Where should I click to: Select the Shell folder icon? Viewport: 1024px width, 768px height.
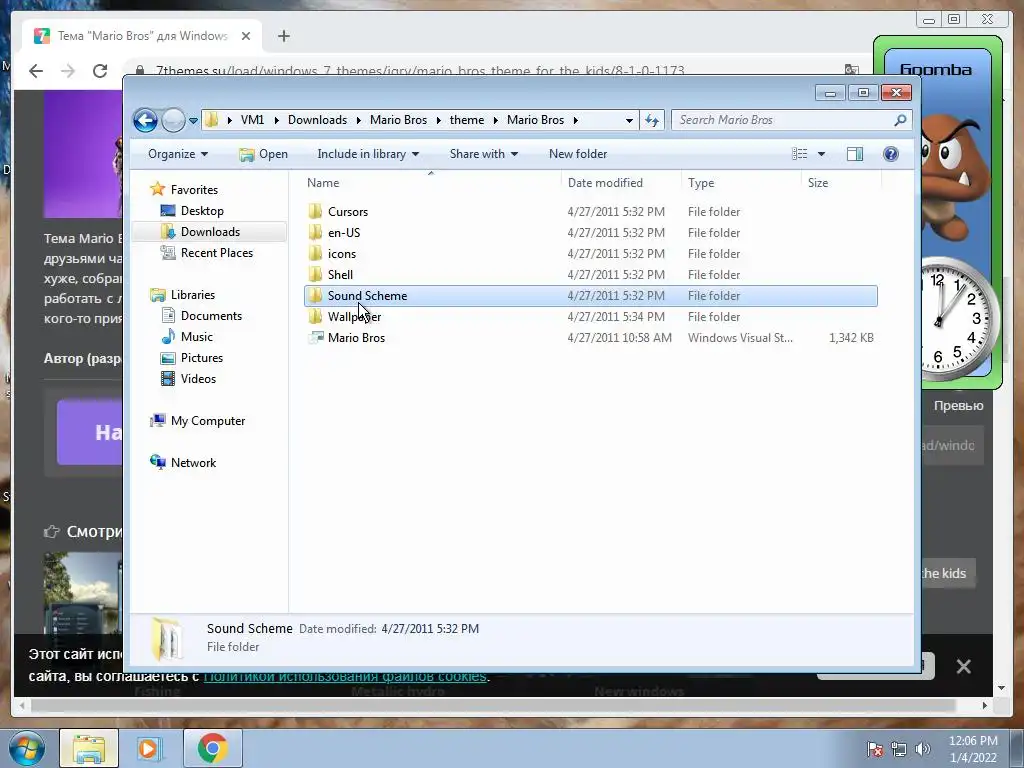click(x=315, y=274)
